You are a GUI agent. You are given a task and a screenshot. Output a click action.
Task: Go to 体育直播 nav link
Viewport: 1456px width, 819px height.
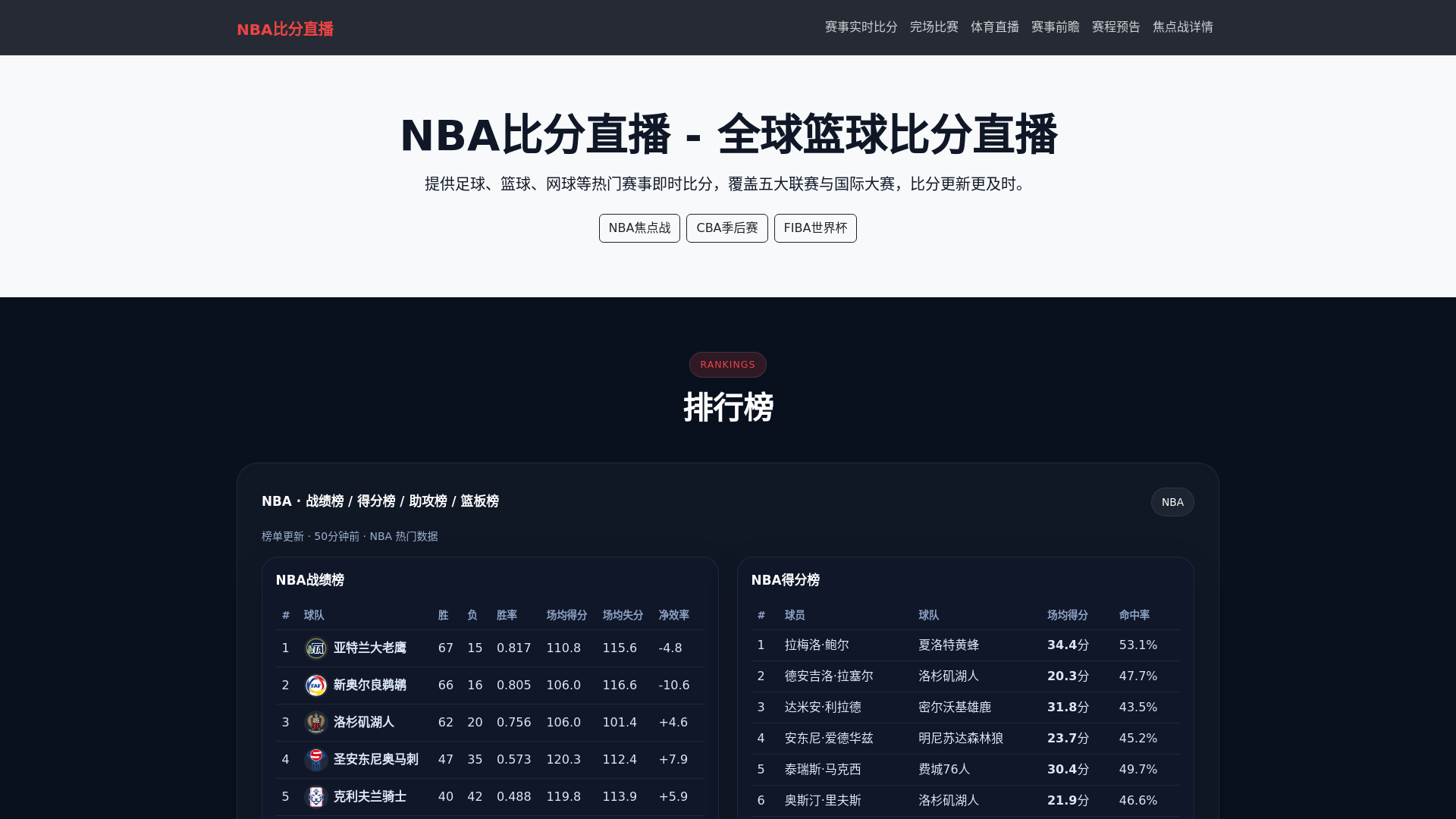(x=995, y=27)
